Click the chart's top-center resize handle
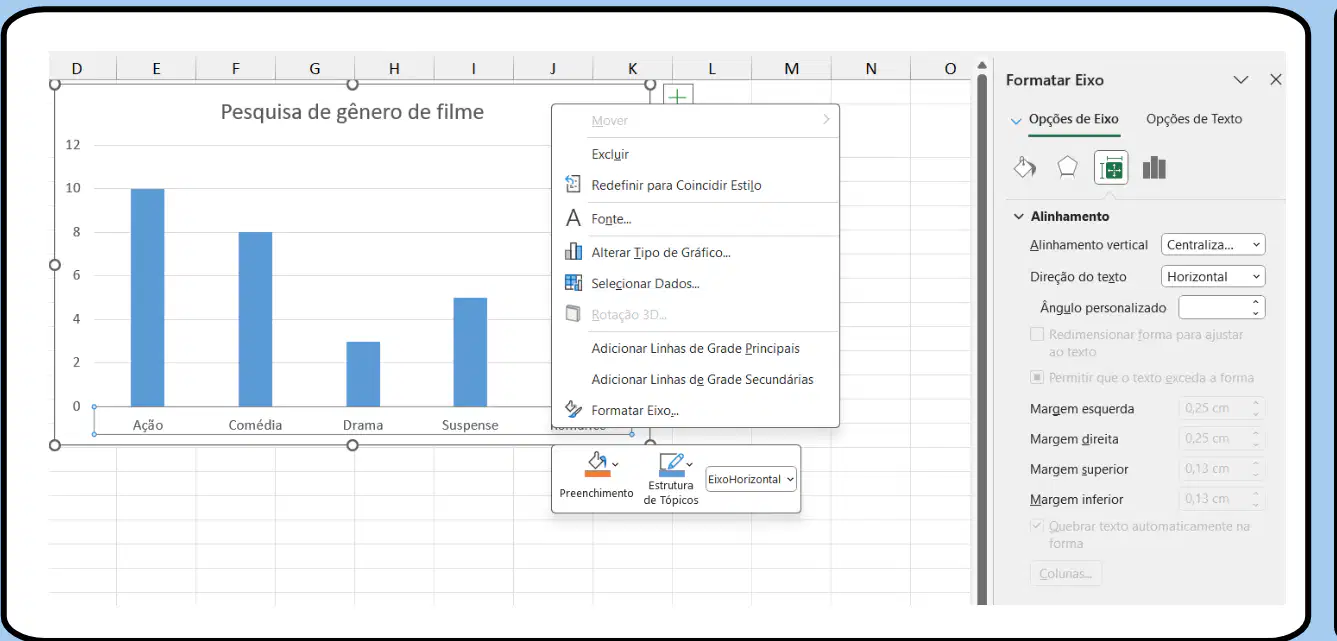The image size is (1337, 641). [x=352, y=85]
